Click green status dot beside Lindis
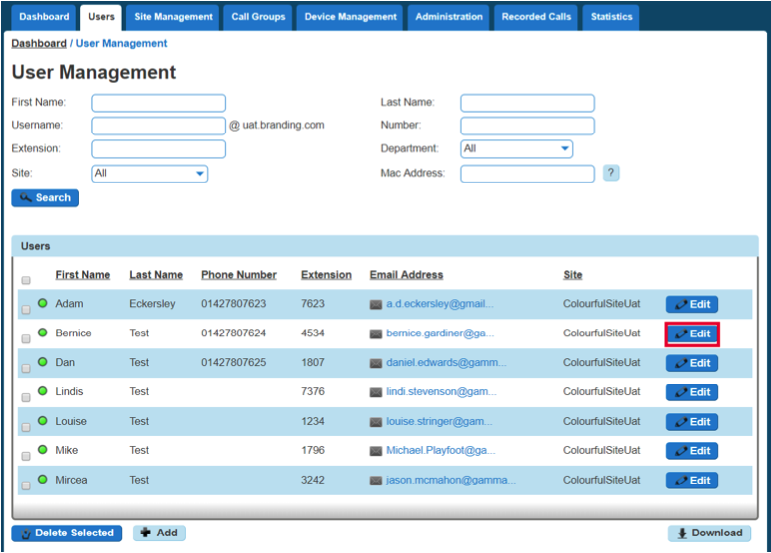 point(43,391)
